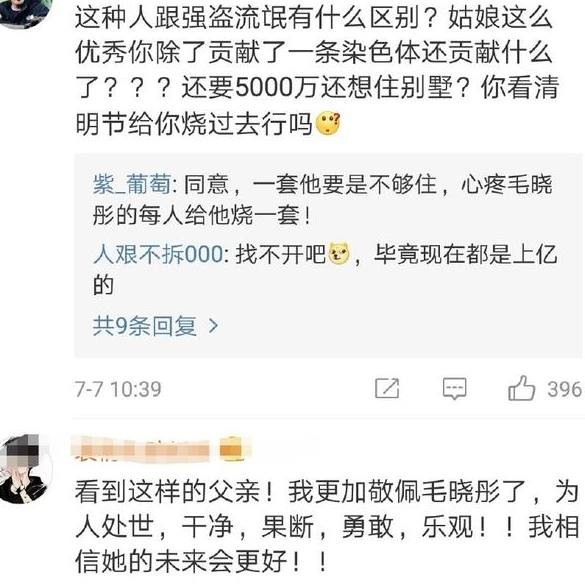View all replies via 共9条回复
The image size is (585, 586).
[x=145, y=326]
